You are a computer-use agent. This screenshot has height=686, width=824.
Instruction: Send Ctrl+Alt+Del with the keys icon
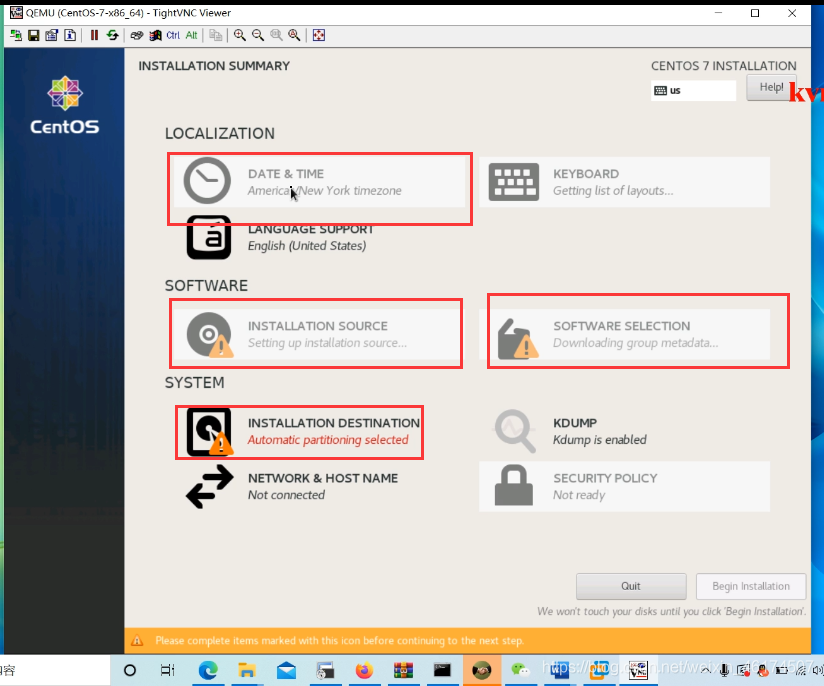(x=137, y=35)
